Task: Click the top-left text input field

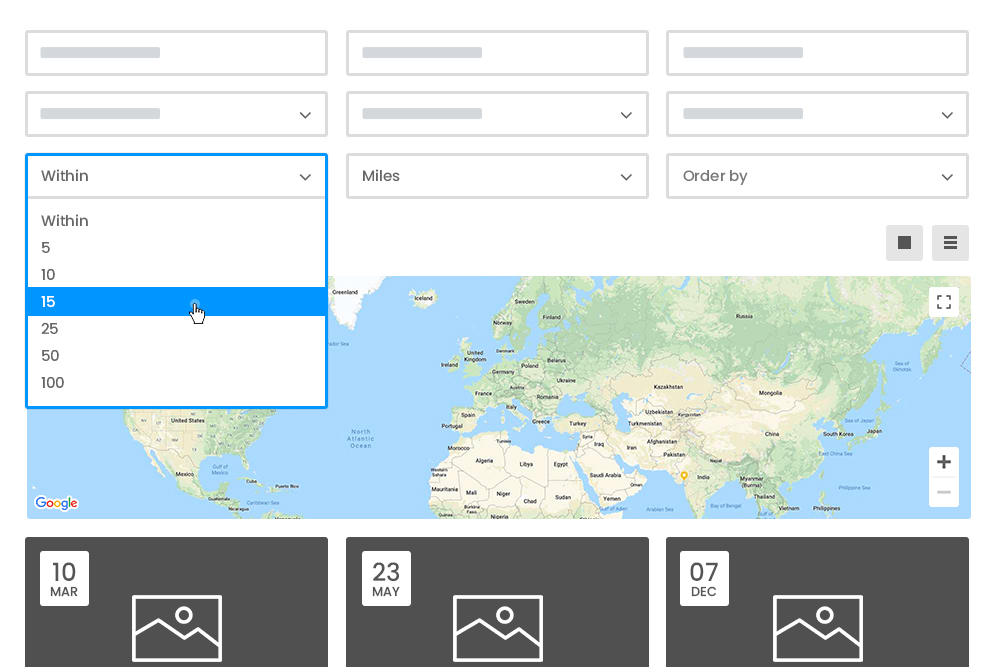Action: 176,53
